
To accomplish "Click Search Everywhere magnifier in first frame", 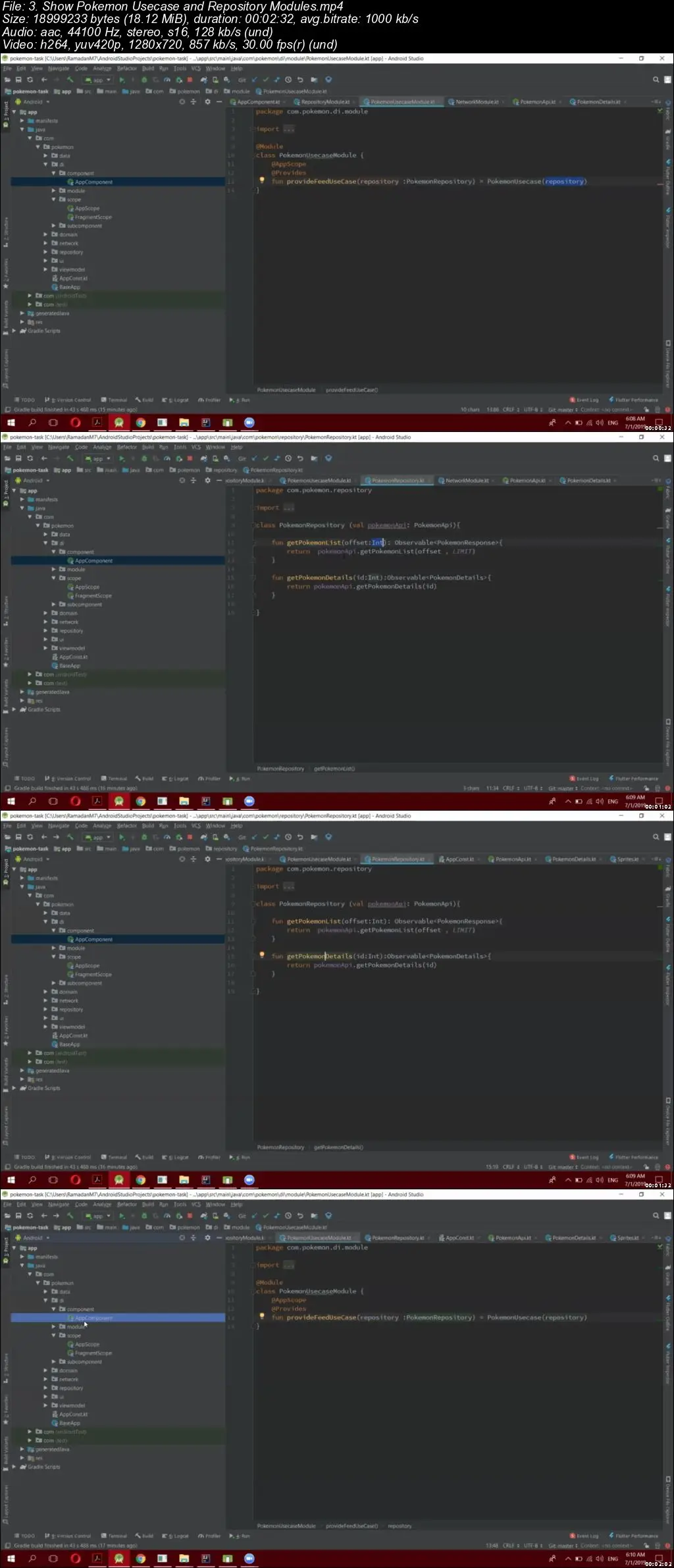I will [656, 80].
